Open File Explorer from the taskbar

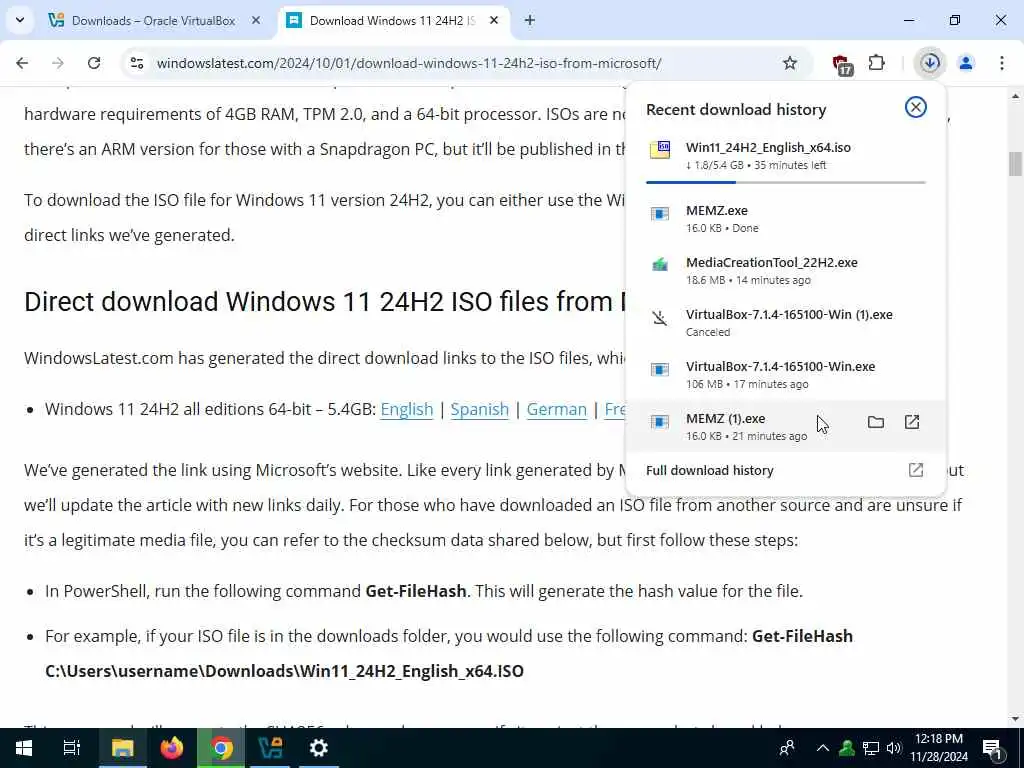point(122,748)
